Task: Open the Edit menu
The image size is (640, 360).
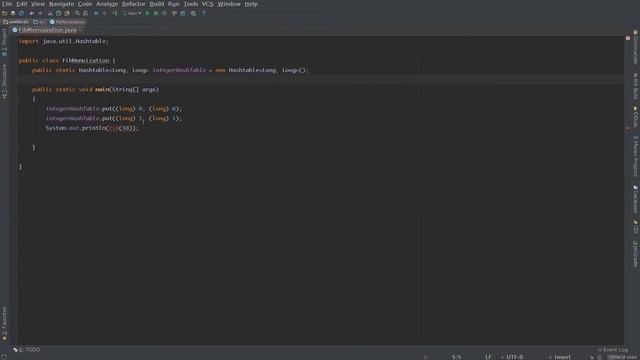Action: point(22,4)
